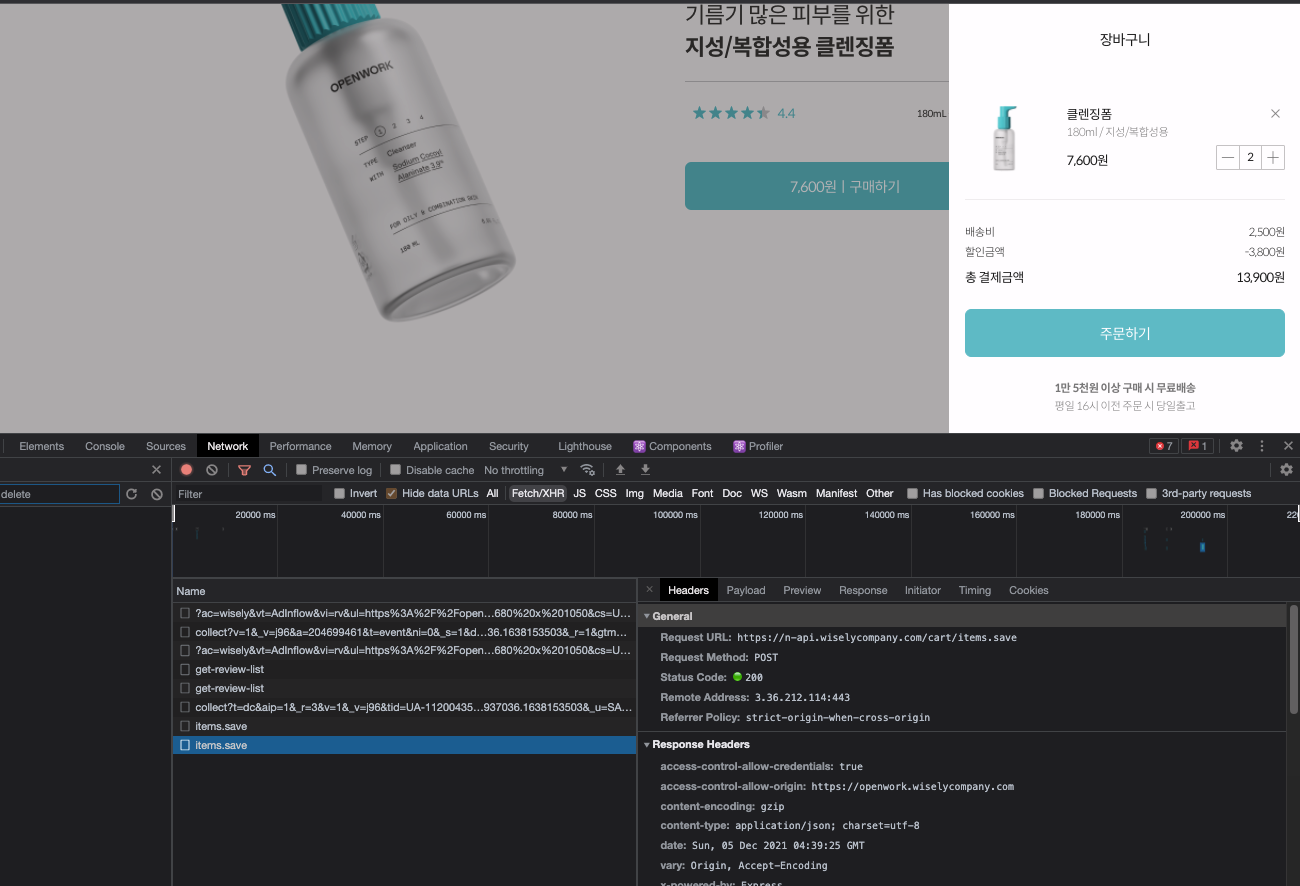Screen dimensions: 1300x886
Task: Click the 주문하기 order button
Action: (x=1125, y=333)
